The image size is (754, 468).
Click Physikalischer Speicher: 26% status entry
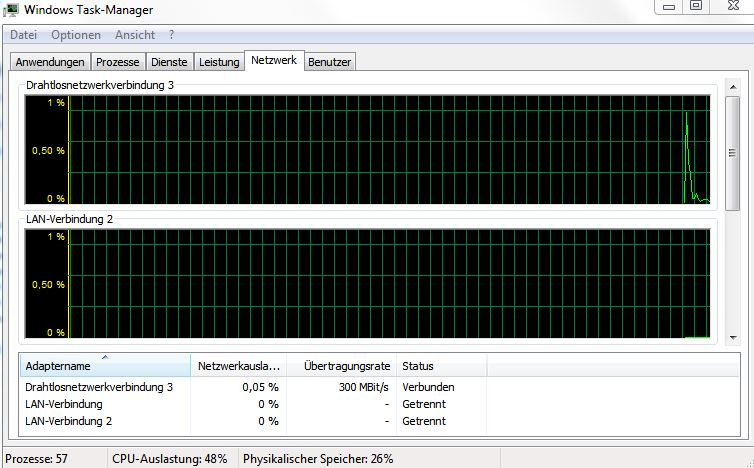point(318,459)
